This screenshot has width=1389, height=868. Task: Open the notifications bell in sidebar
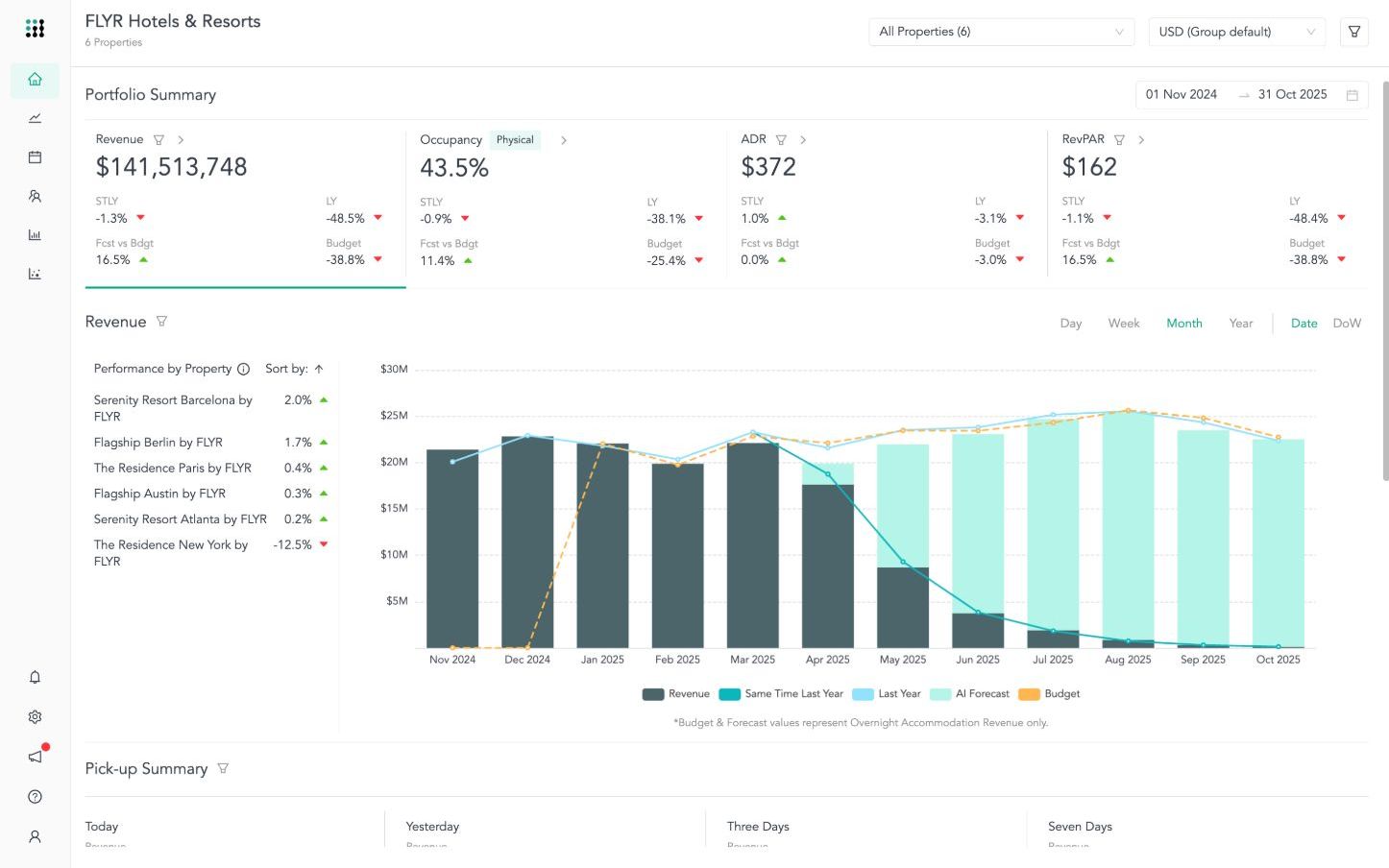[x=35, y=677]
